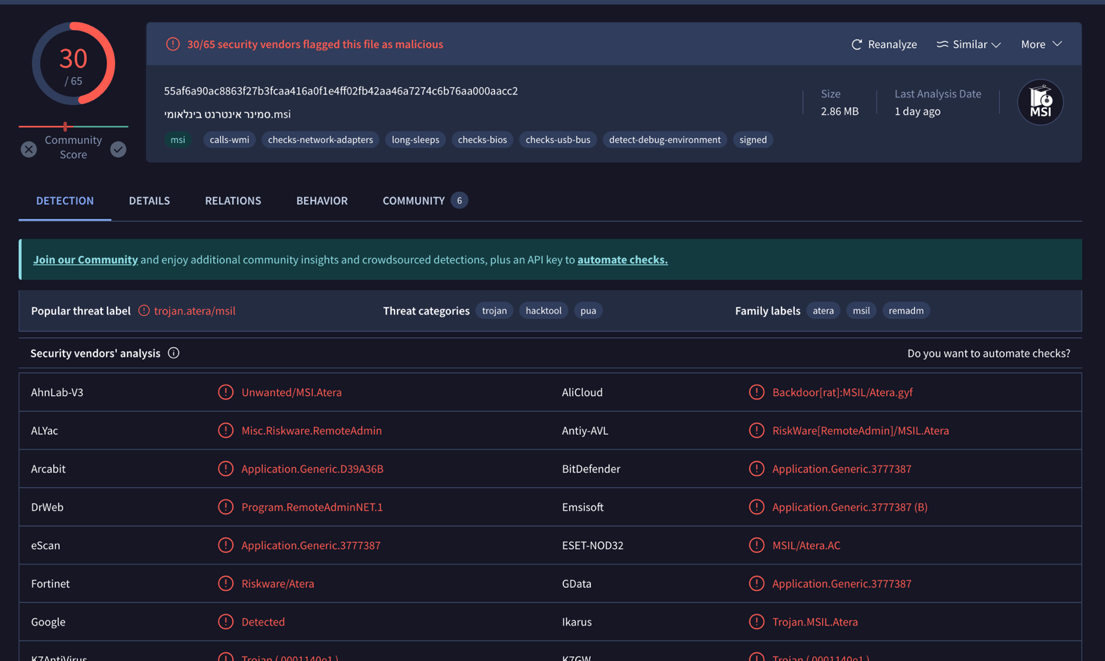The height and width of the screenshot is (661, 1105).
Task: Click the MSI file type icon
Action: pyautogui.click(x=1040, y=102)
